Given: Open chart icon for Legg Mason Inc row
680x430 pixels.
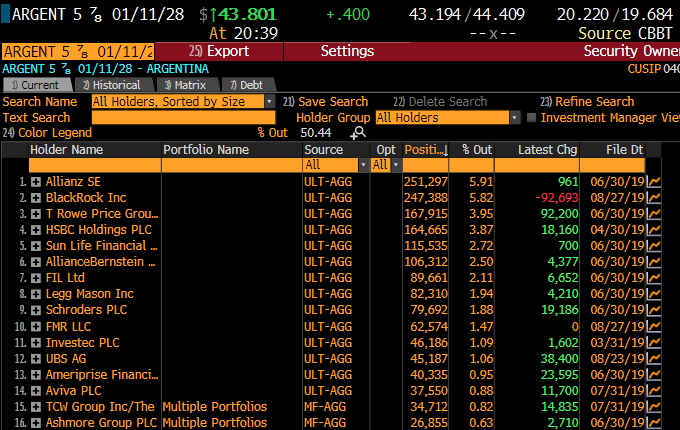Looking at the screenshot, I should tap(654, 294).
